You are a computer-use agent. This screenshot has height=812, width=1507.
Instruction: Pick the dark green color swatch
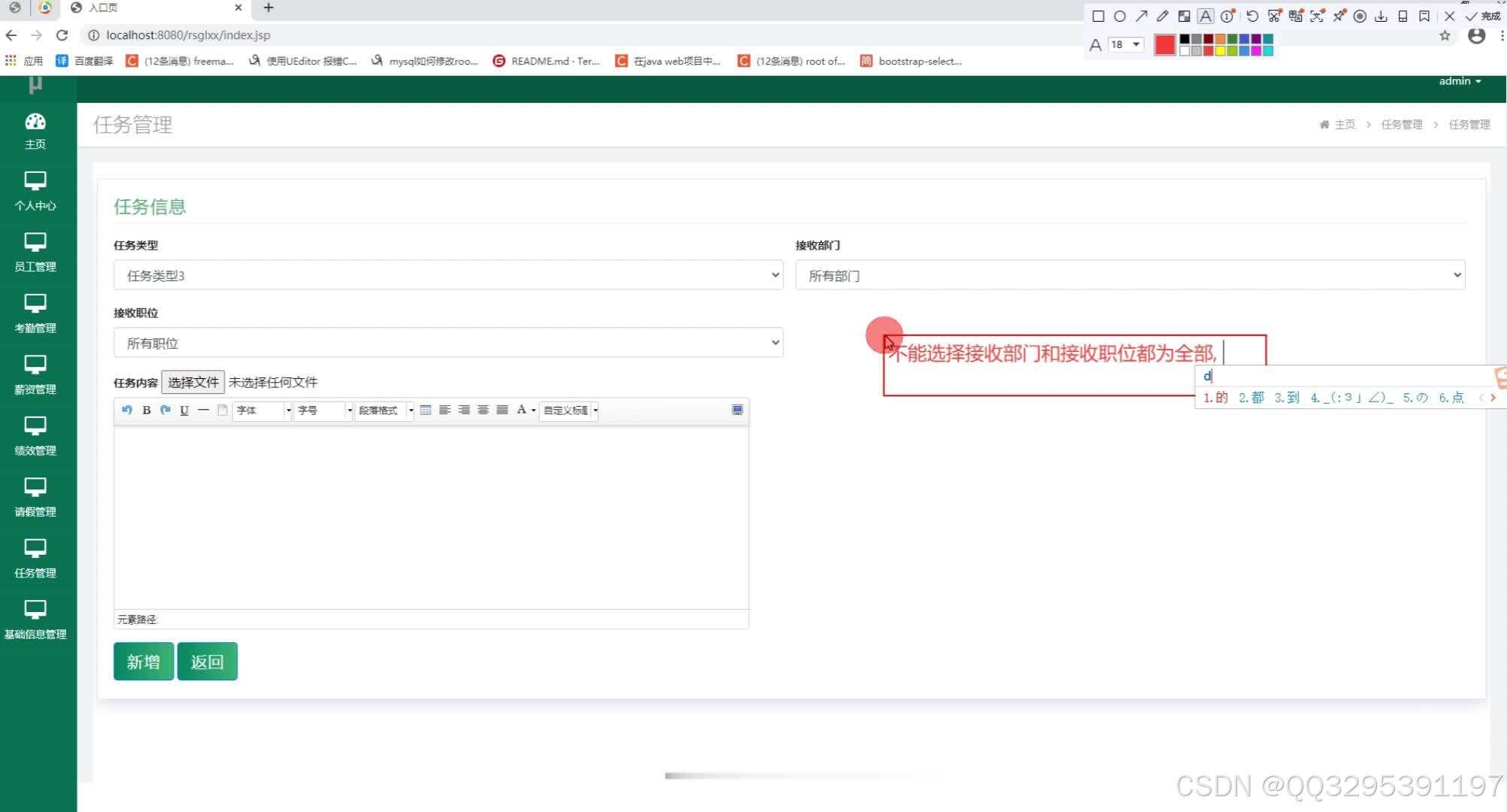tap(1233, 39)
